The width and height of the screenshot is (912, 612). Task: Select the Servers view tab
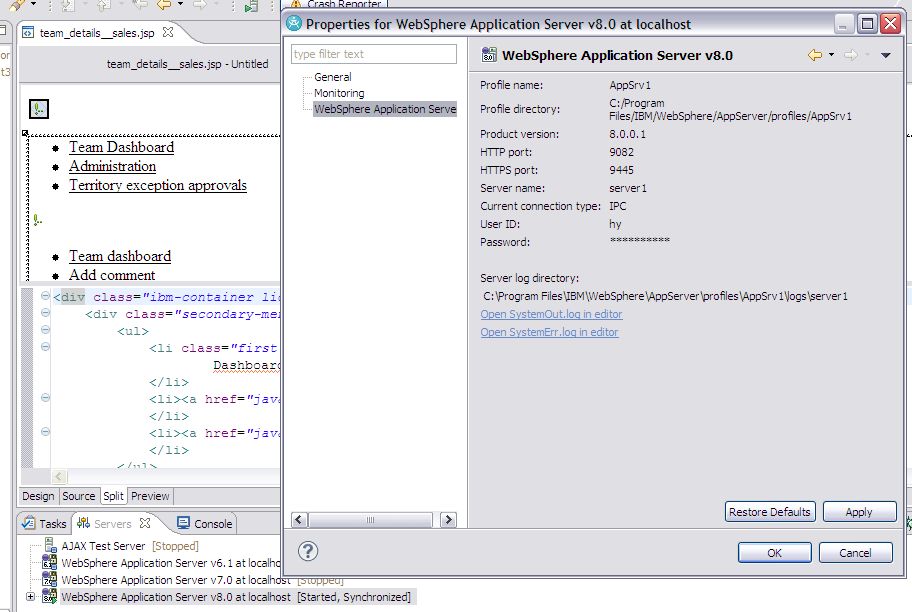tap(113, 524)
